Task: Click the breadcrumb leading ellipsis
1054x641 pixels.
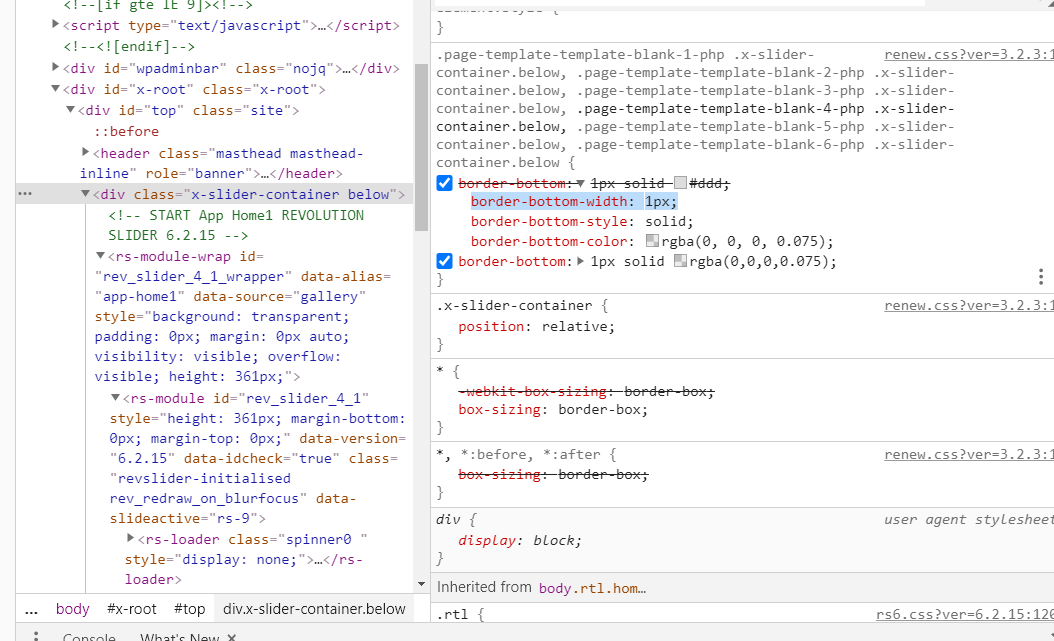Action: tap(32, 609)
